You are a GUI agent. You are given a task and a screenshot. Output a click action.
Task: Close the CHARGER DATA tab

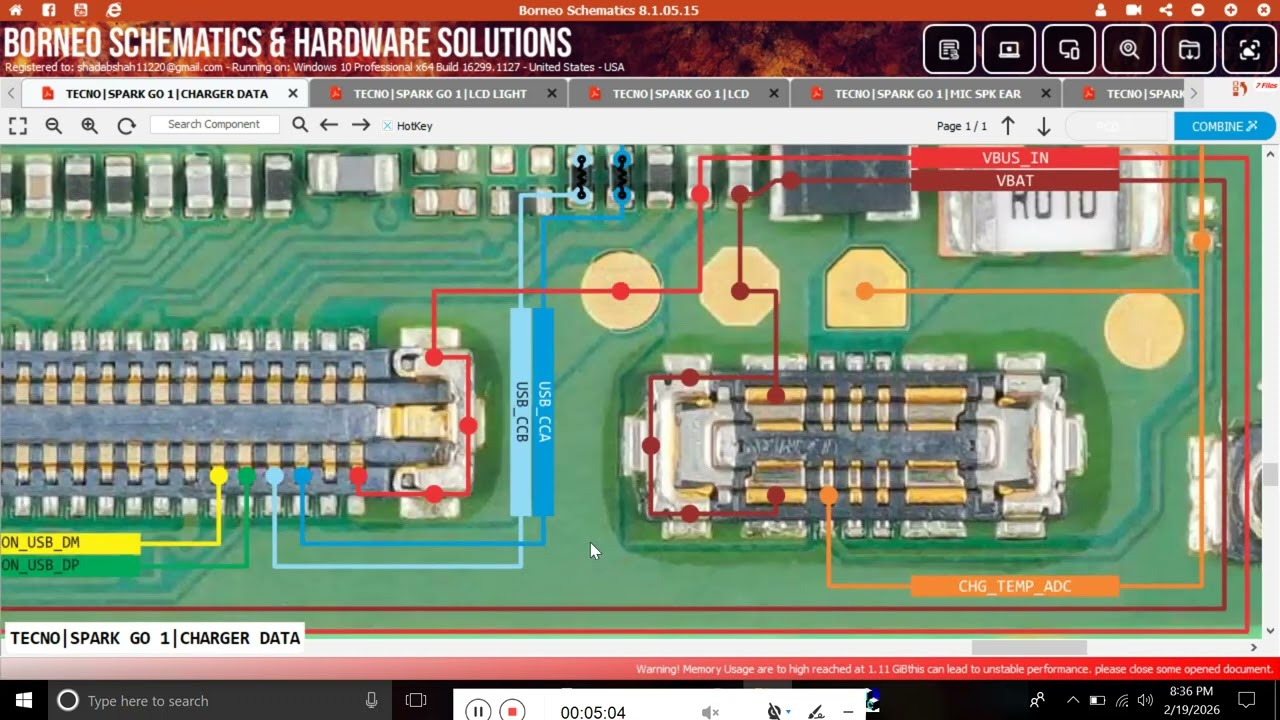point(293,94)
